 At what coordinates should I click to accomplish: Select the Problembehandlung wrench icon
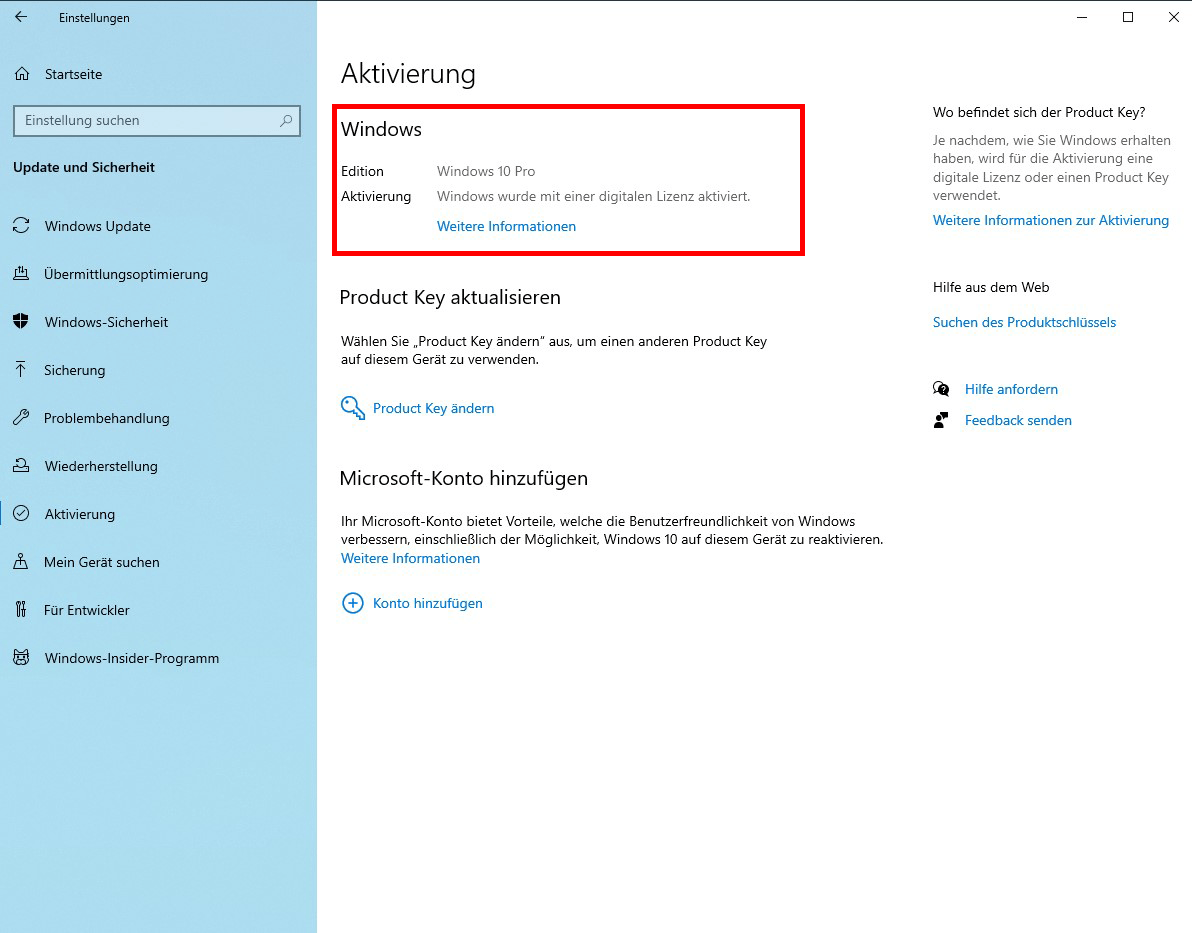(x=21, y=417)
